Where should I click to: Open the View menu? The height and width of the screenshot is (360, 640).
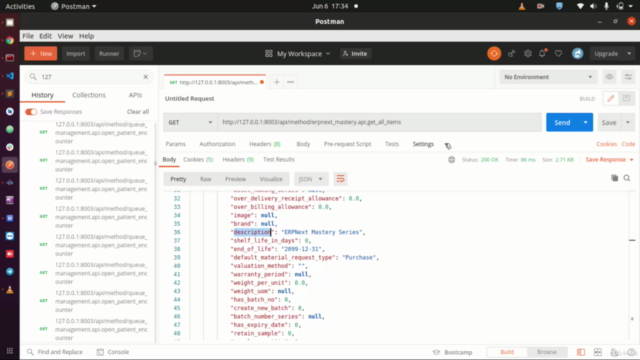65,36
